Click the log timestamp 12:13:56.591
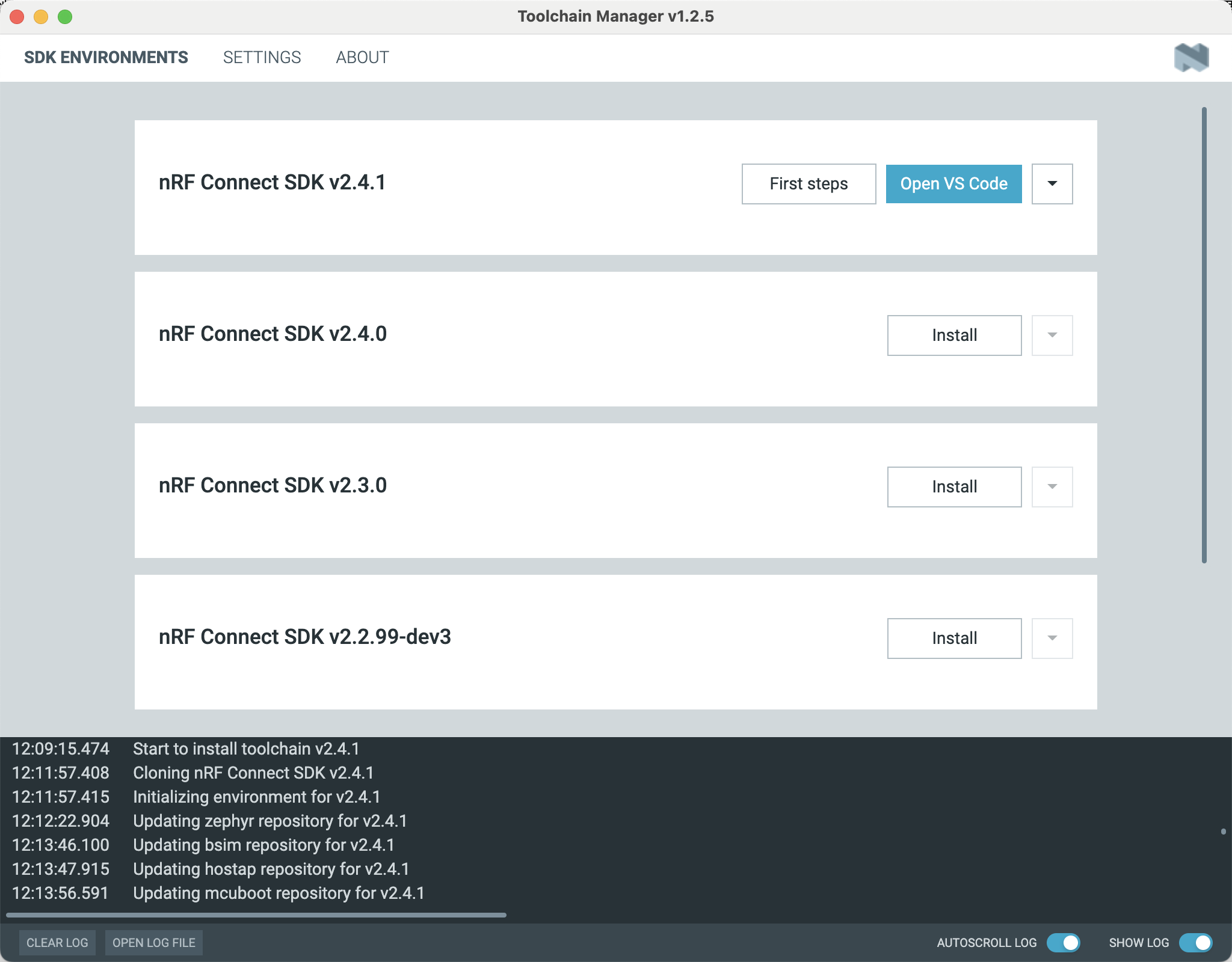Image resolution: width=1232 pixels, height=962 pixels. [x=61, y=893]
